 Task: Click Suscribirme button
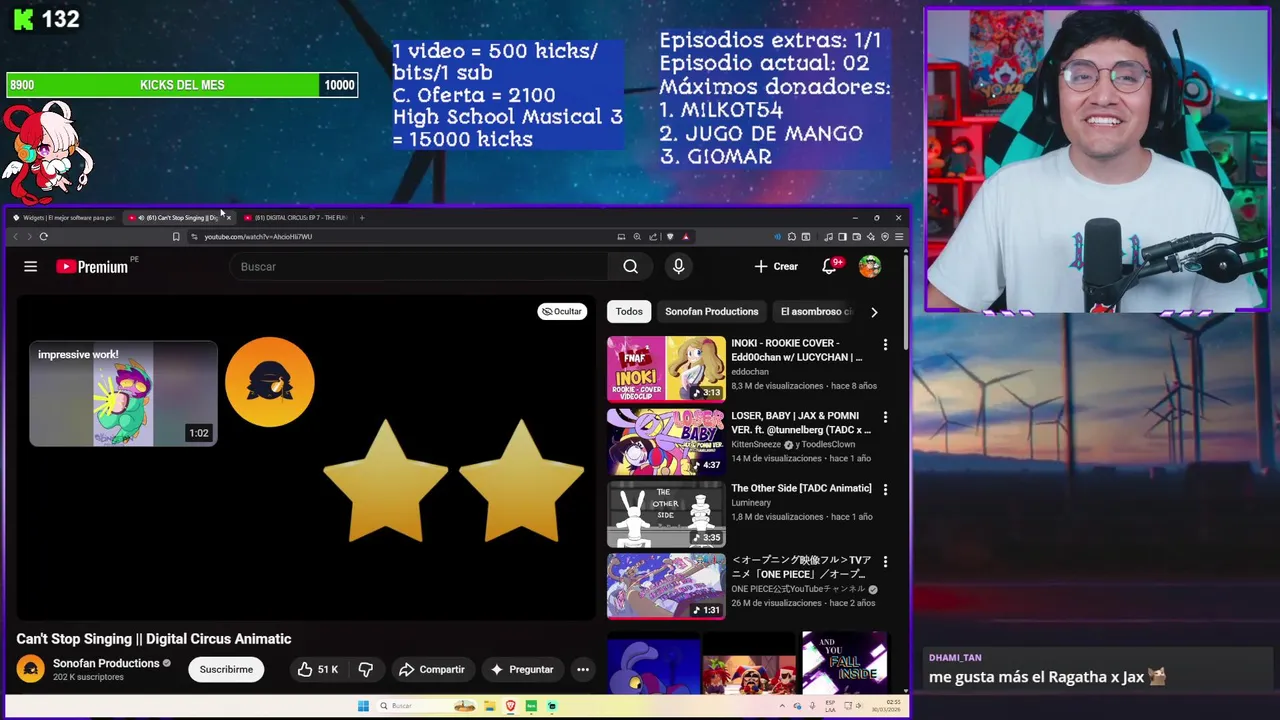coord(226,669)
